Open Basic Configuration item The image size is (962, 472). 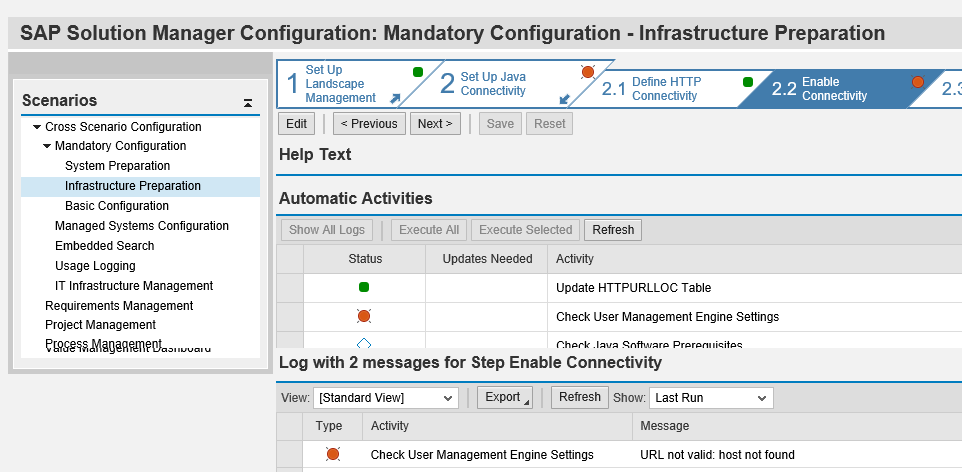tap(117, 206)
